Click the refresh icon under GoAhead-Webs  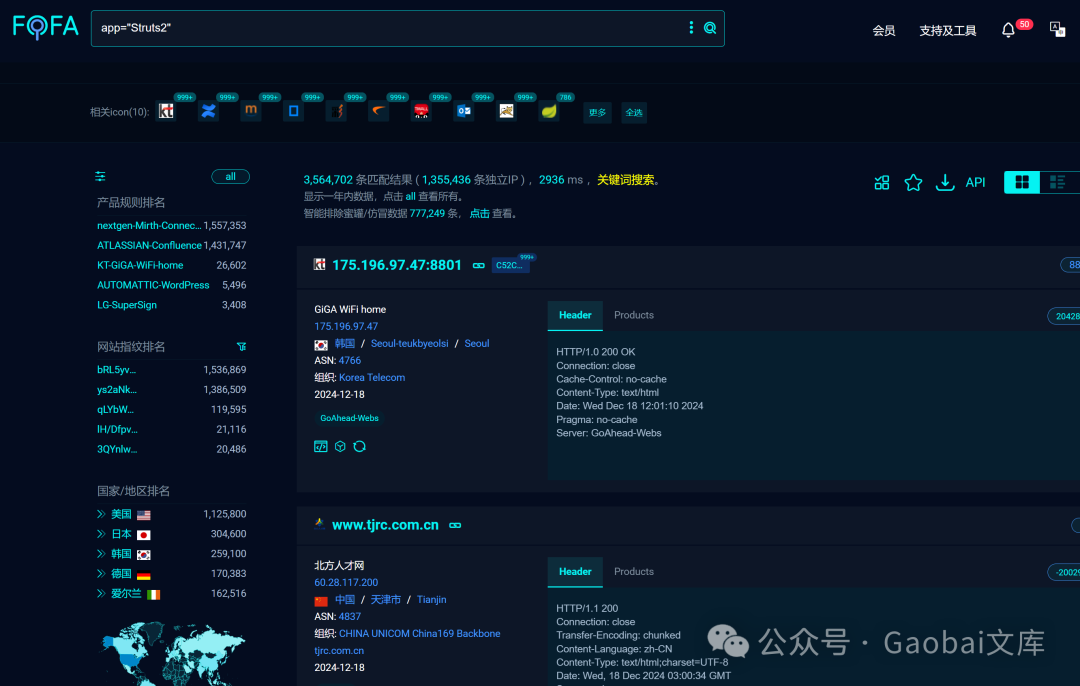pyautogui.click(x=360, y=446)
